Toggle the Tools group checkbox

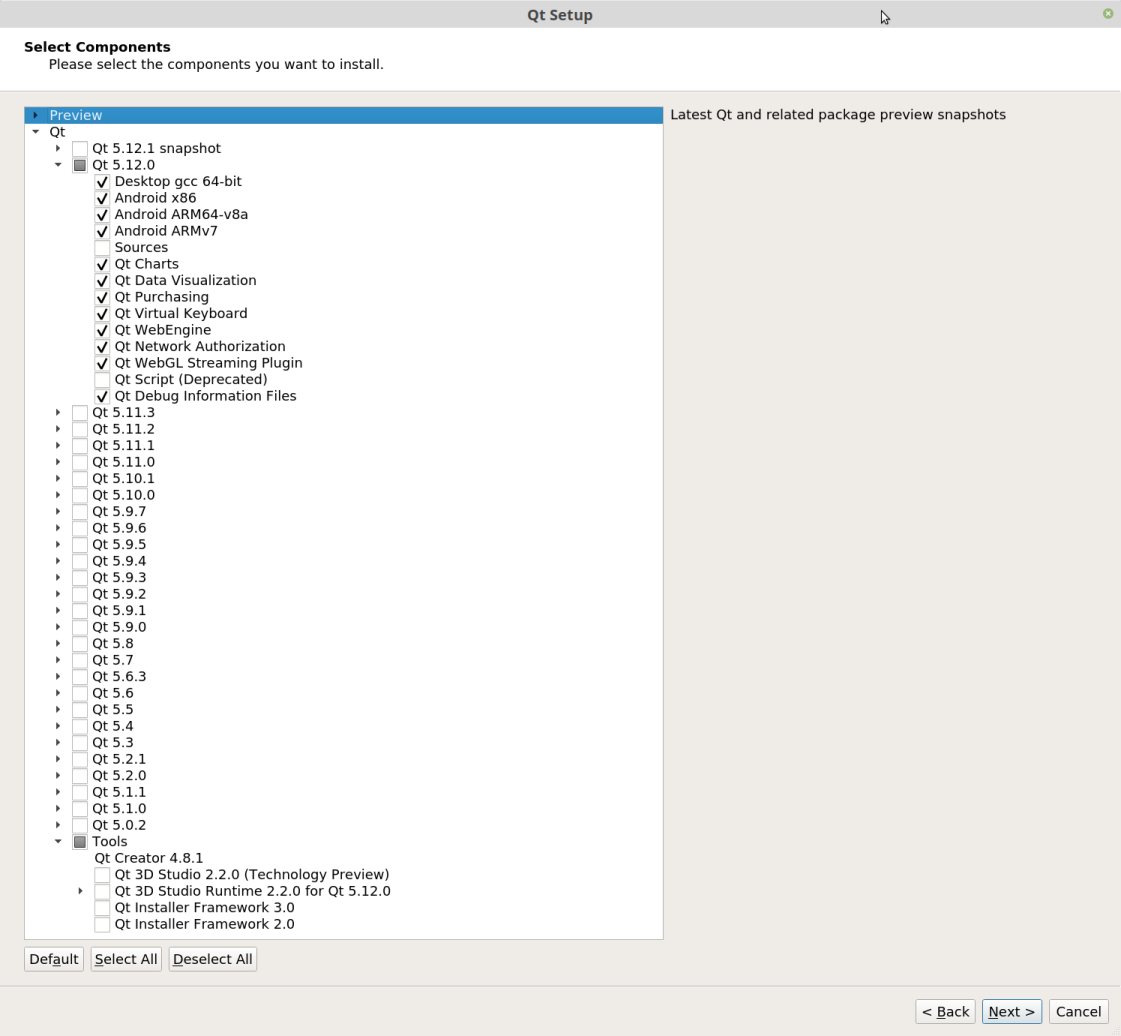tap(80, 842)
